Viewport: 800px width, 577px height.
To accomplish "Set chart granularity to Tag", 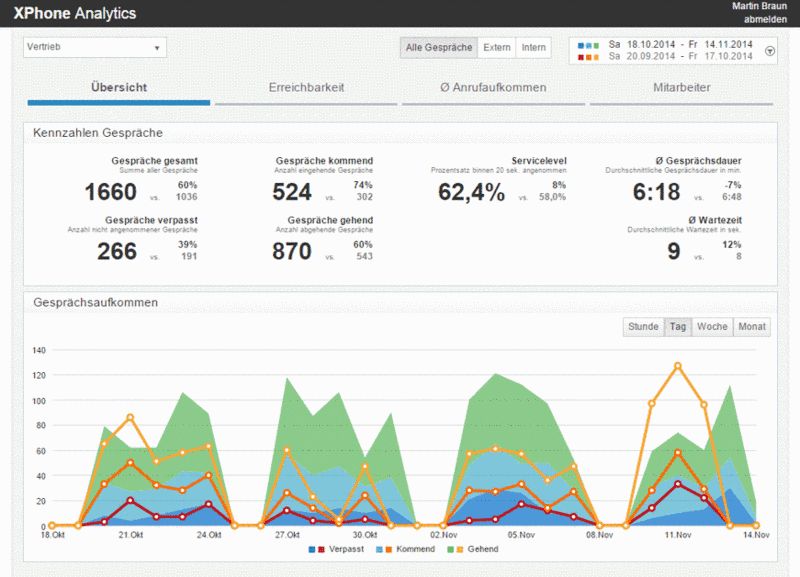I will click(x=678, y=327).
